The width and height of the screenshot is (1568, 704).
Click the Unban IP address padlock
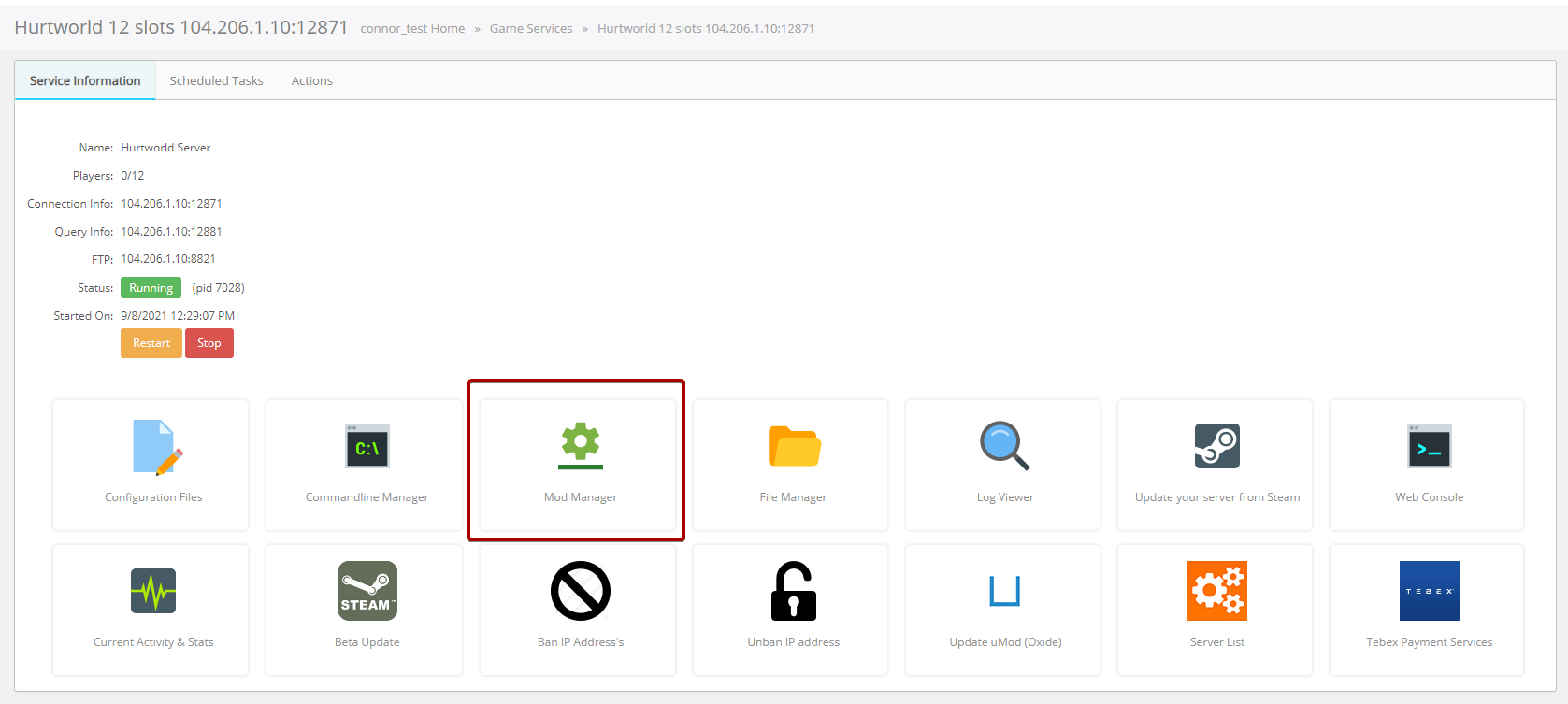(x=794, y=591)
